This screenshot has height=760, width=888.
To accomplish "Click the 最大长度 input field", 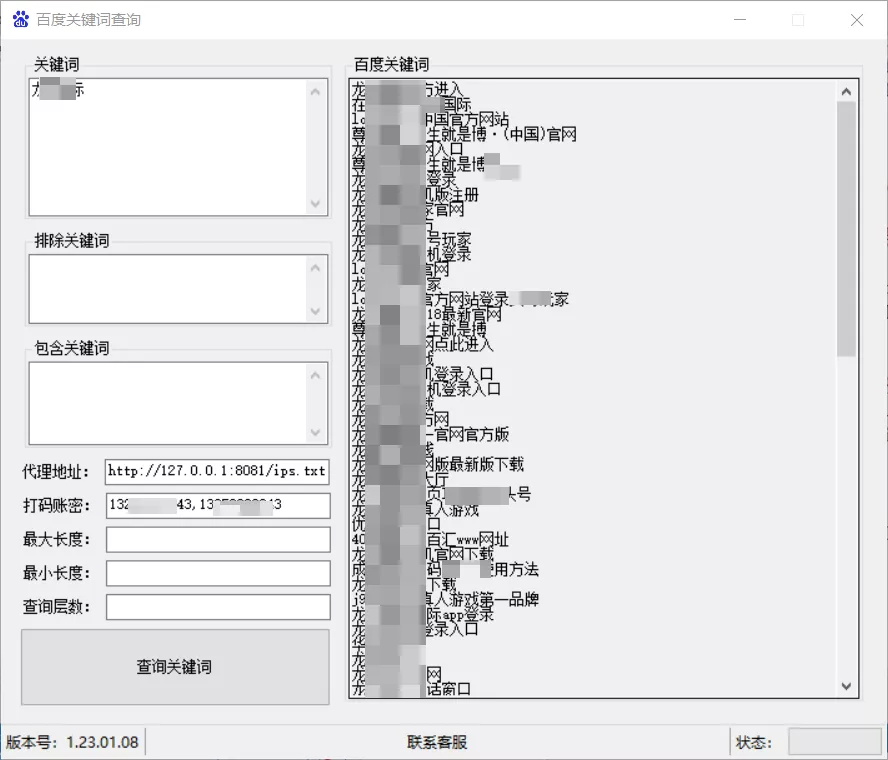I will tap(218, 539).
